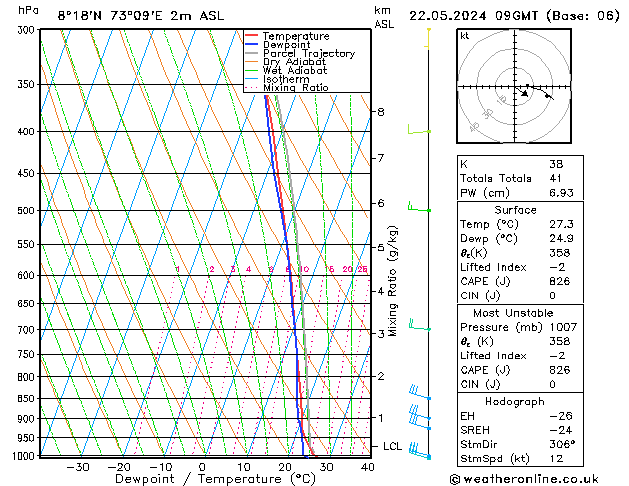Viewport: 629px width, 486px height.
Task: Click the wind barb at 500 hPa
Action: click(419, 207)
